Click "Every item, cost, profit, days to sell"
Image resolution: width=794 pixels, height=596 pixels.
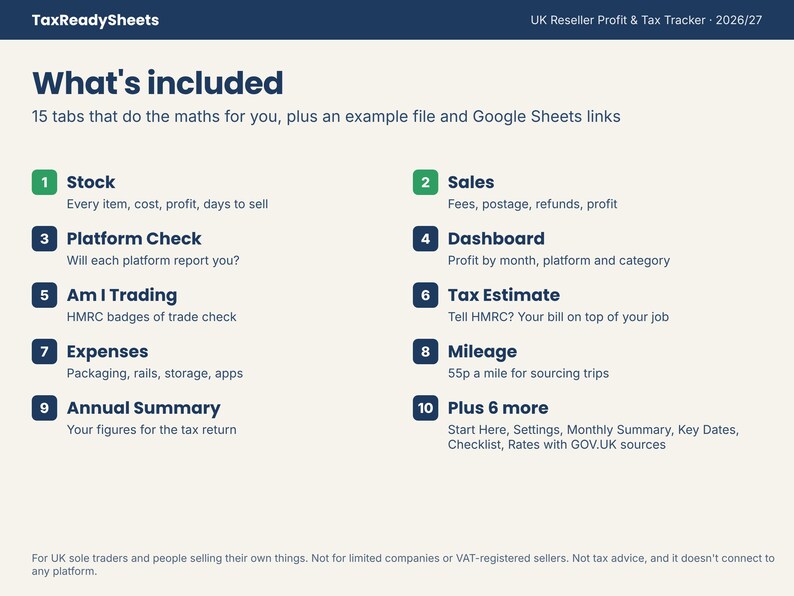point(168,204)
